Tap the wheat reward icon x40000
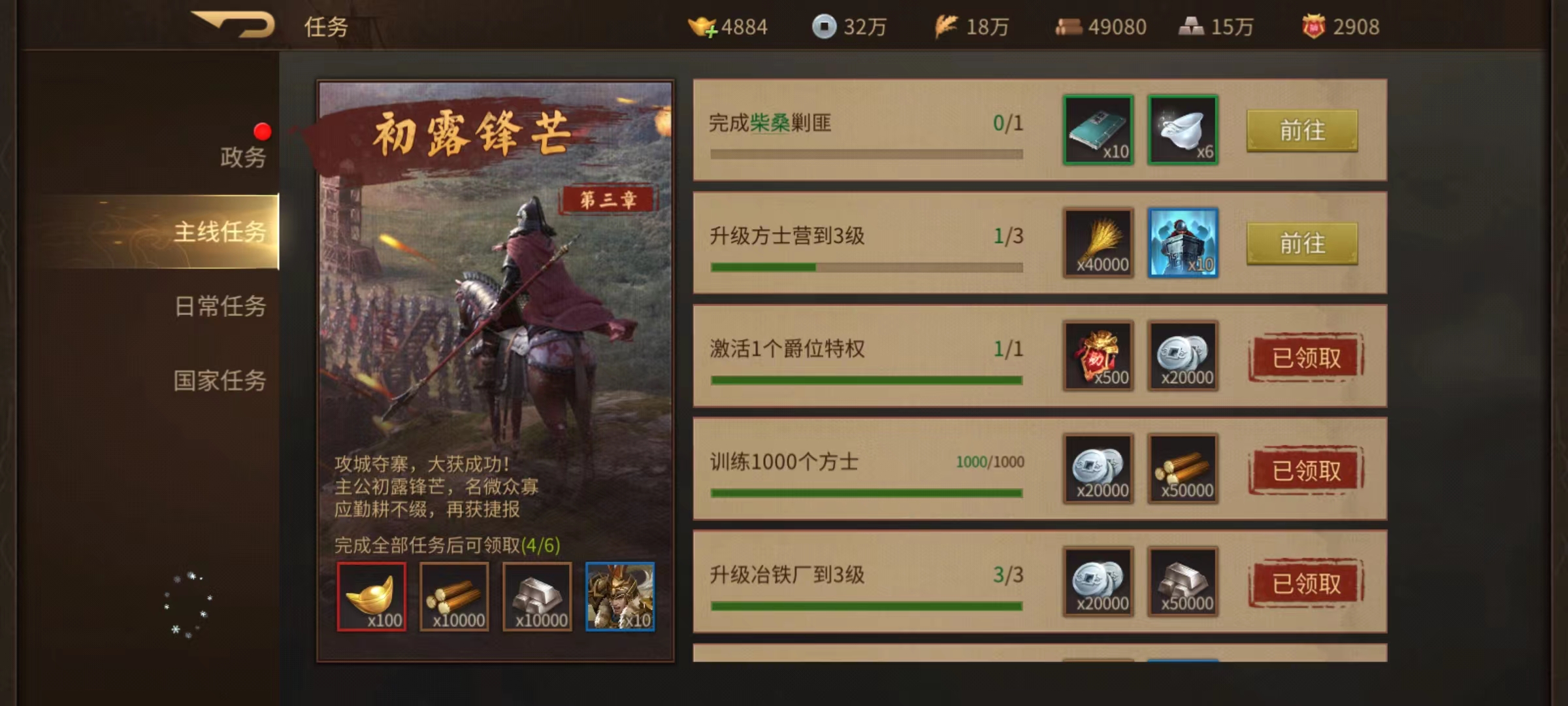This screenshot has width=1568, height=706. point(1098,243)
